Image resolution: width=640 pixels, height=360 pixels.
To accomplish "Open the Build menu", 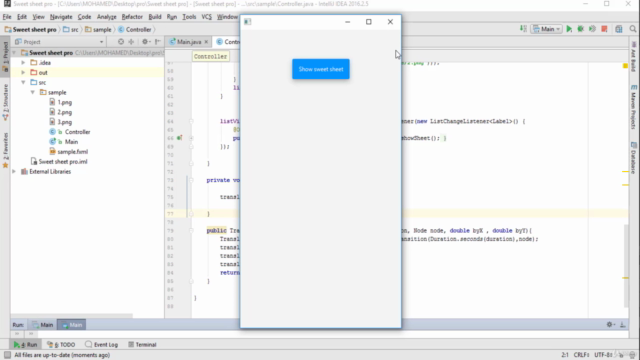I will tap(155, 17).
